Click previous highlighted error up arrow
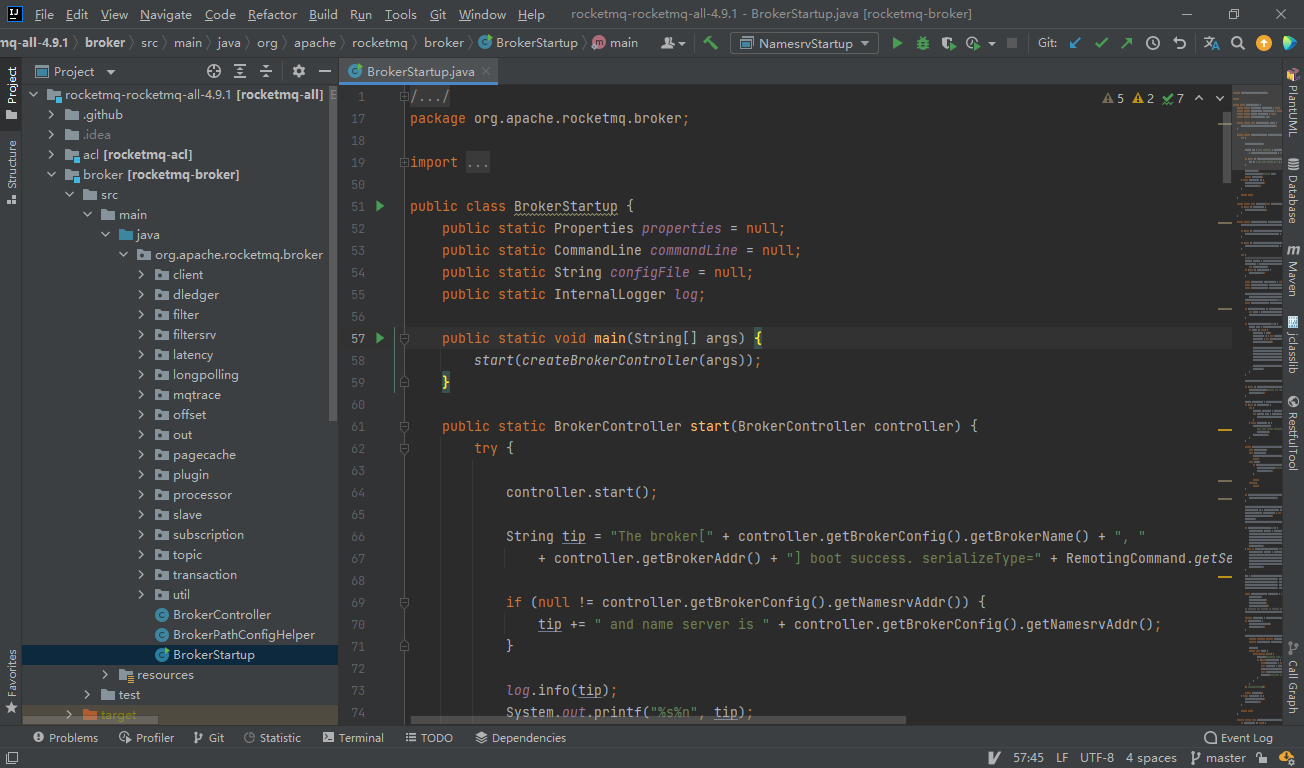The width and height of the screenshot is (1304, 768). [x=1200, y=98]
